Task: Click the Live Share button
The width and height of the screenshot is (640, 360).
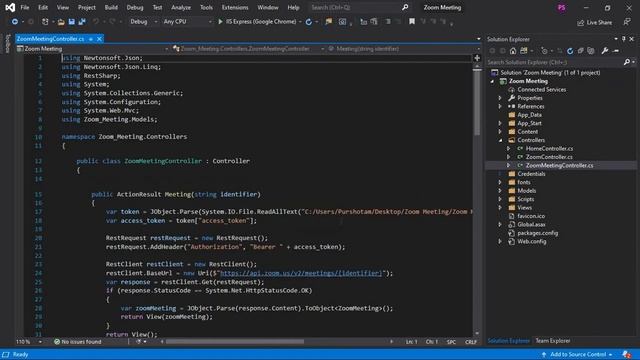Action: coord(594,22)
